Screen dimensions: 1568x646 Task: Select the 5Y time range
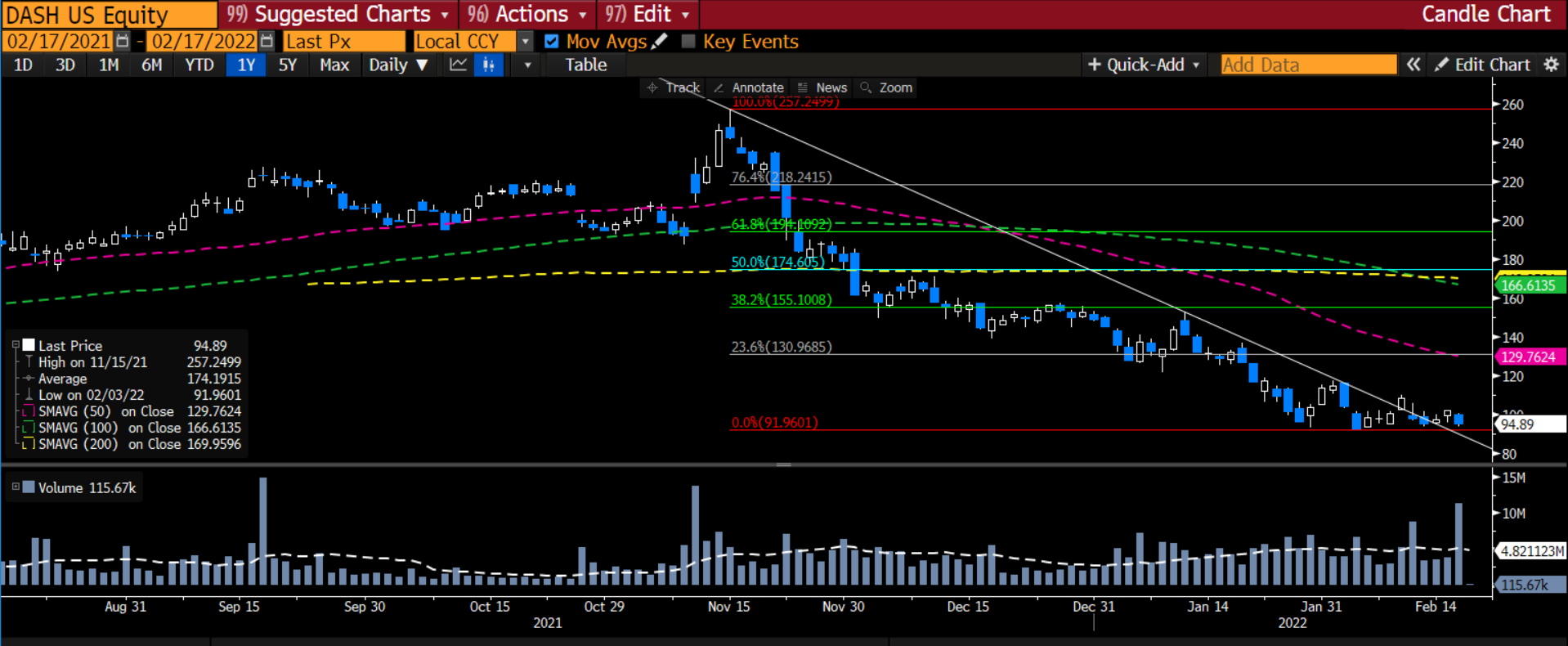[288, 65]
